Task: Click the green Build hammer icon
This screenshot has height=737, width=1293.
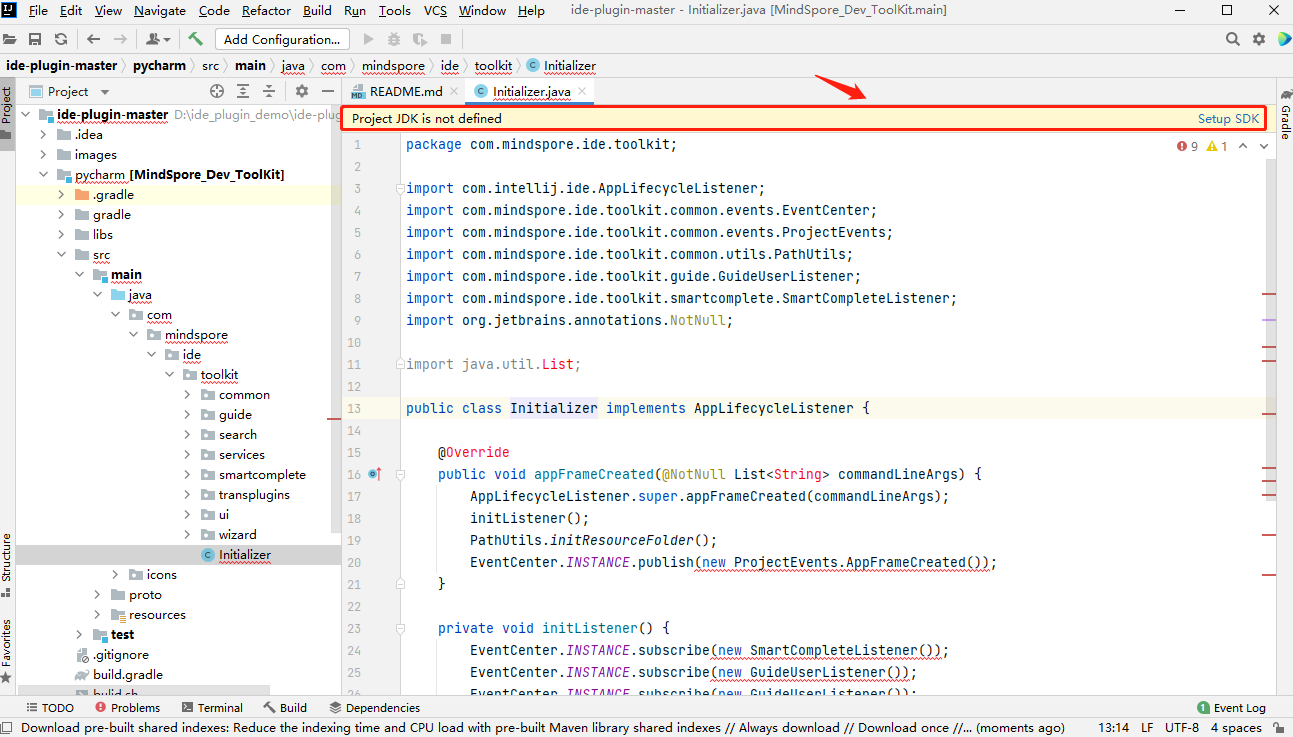Action: [195, 39]
